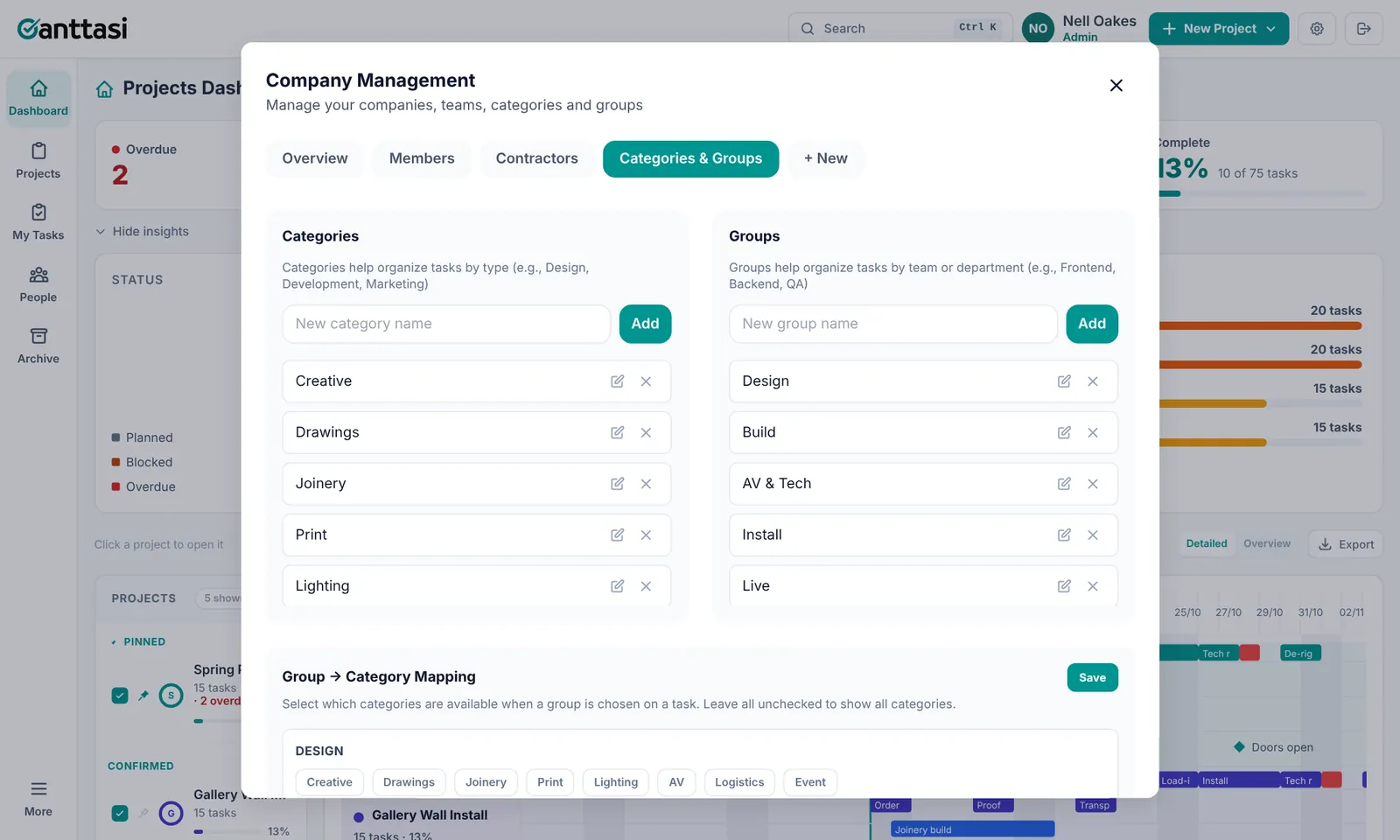Toggle Event chip in Design mapping

(x=810, y=782)
